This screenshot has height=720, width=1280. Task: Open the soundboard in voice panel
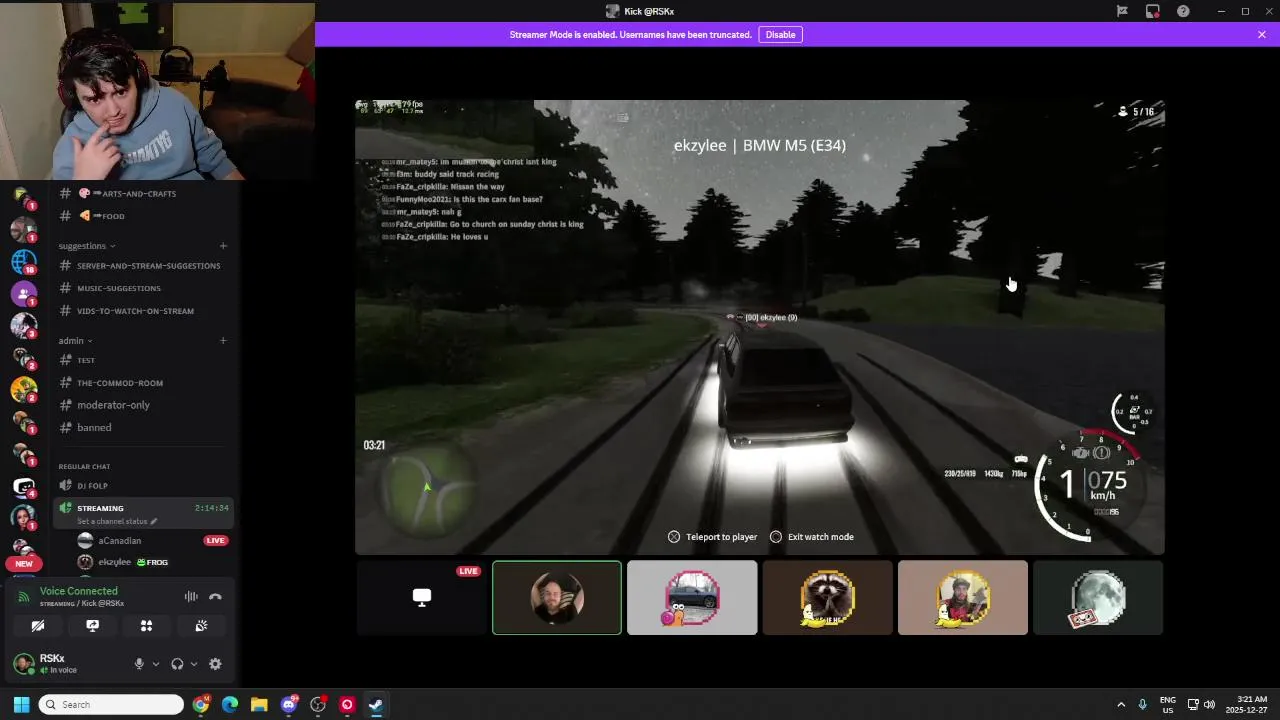click(201, 626)
